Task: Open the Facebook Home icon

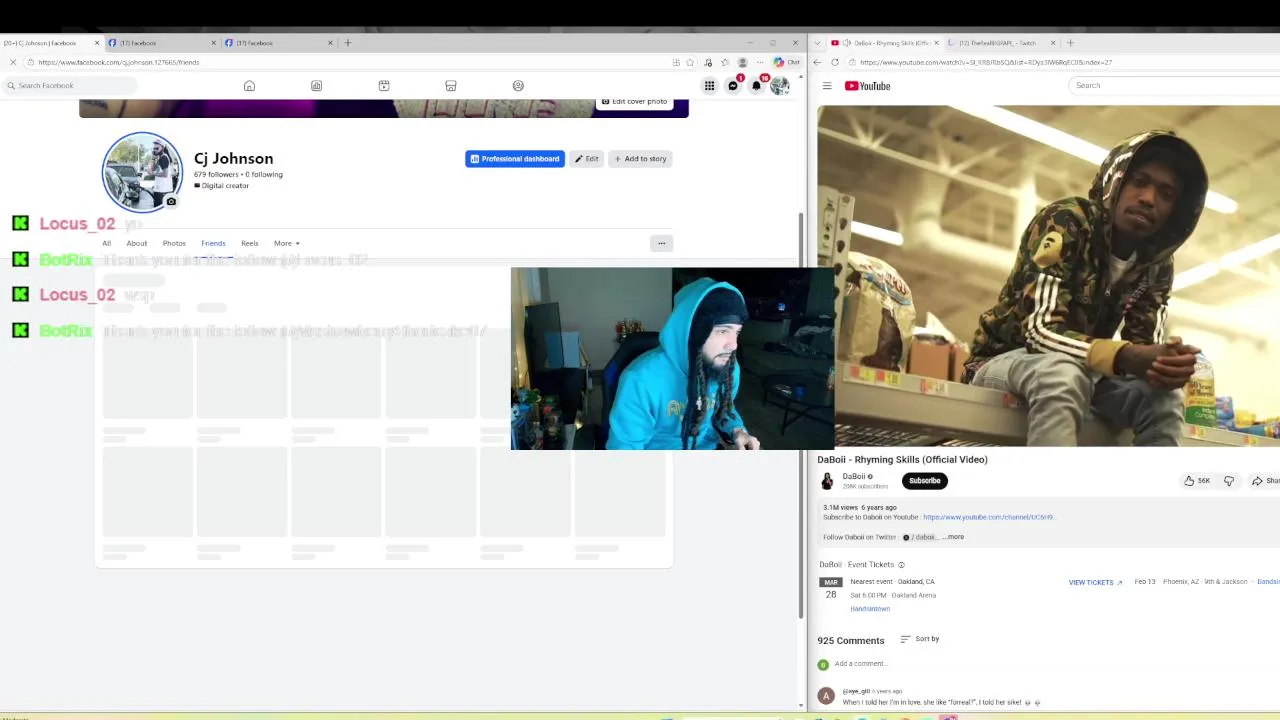Action: [249, 86]
